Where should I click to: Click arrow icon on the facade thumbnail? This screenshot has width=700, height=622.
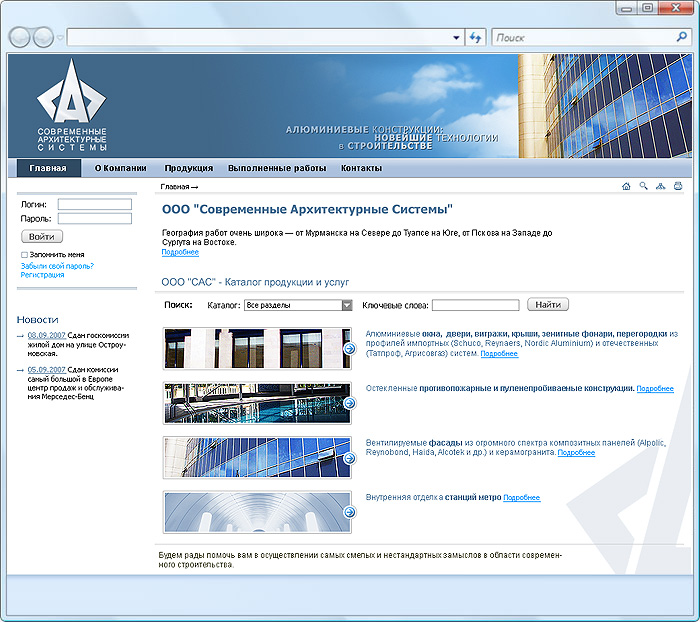click(350, 458)
